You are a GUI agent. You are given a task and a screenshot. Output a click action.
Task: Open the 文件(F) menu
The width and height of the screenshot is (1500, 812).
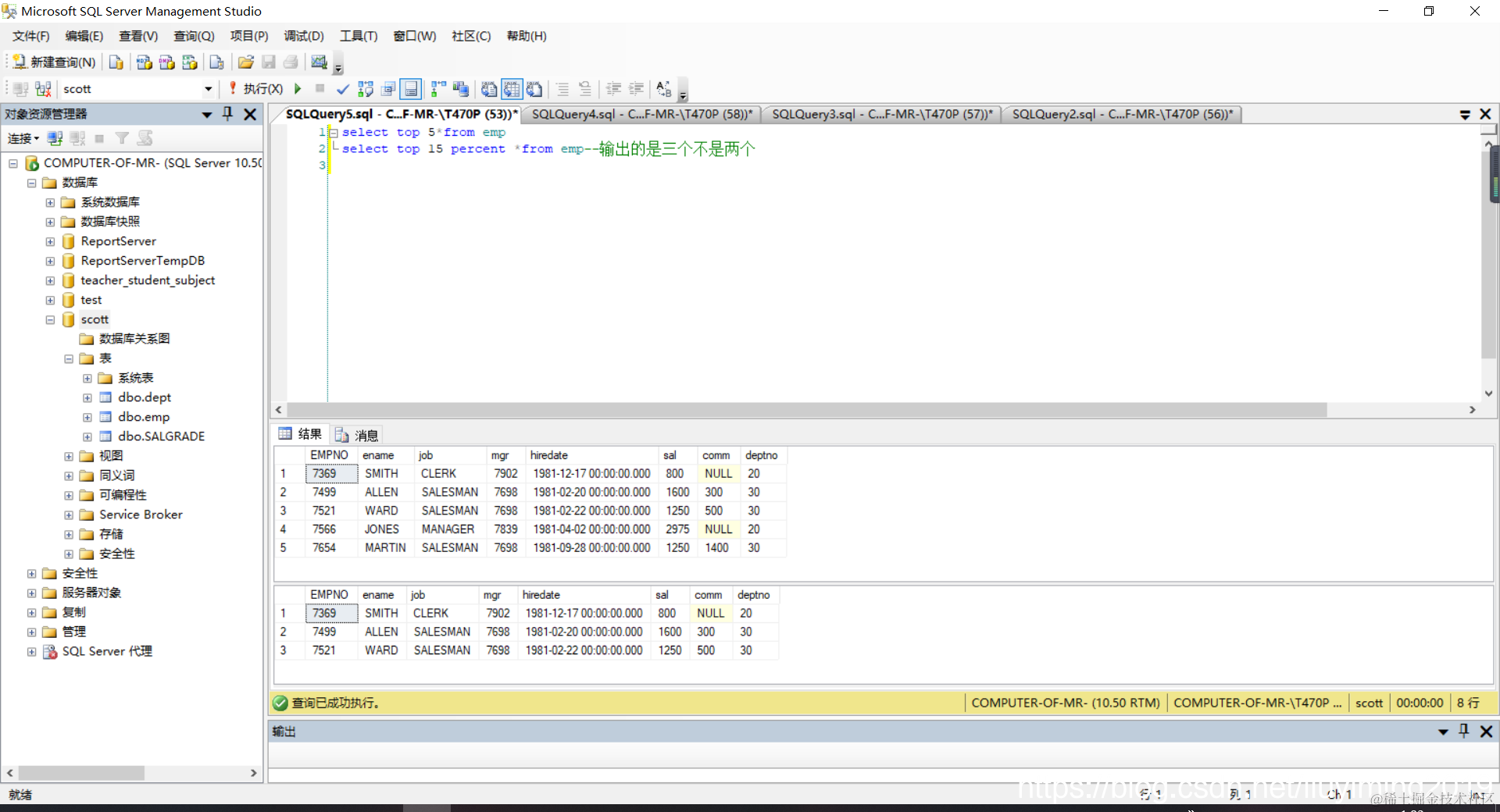click(x=31, y=36)
